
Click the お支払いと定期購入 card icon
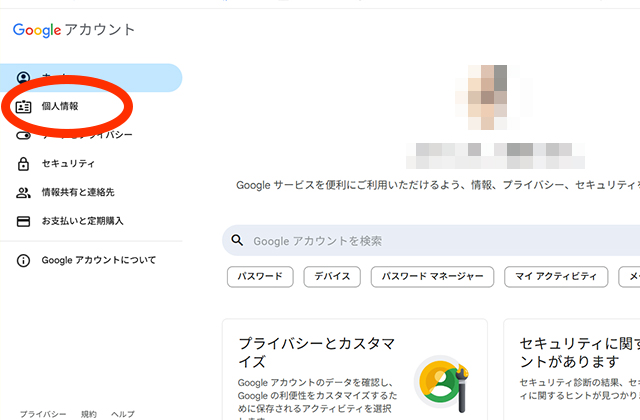tap(23, 221)
